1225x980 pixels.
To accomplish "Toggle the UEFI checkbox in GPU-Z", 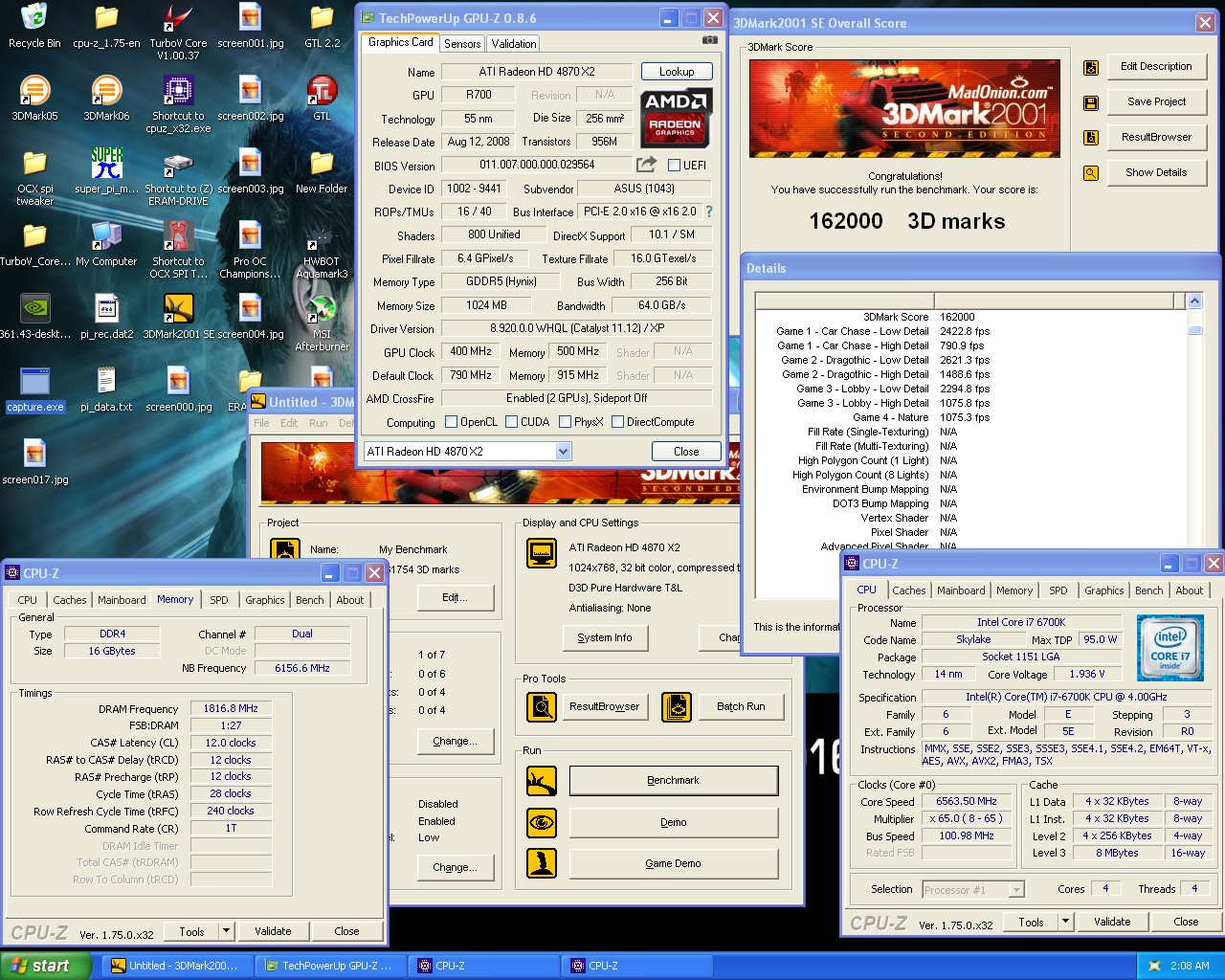I will pyautogui.click(x=674, y=165).
